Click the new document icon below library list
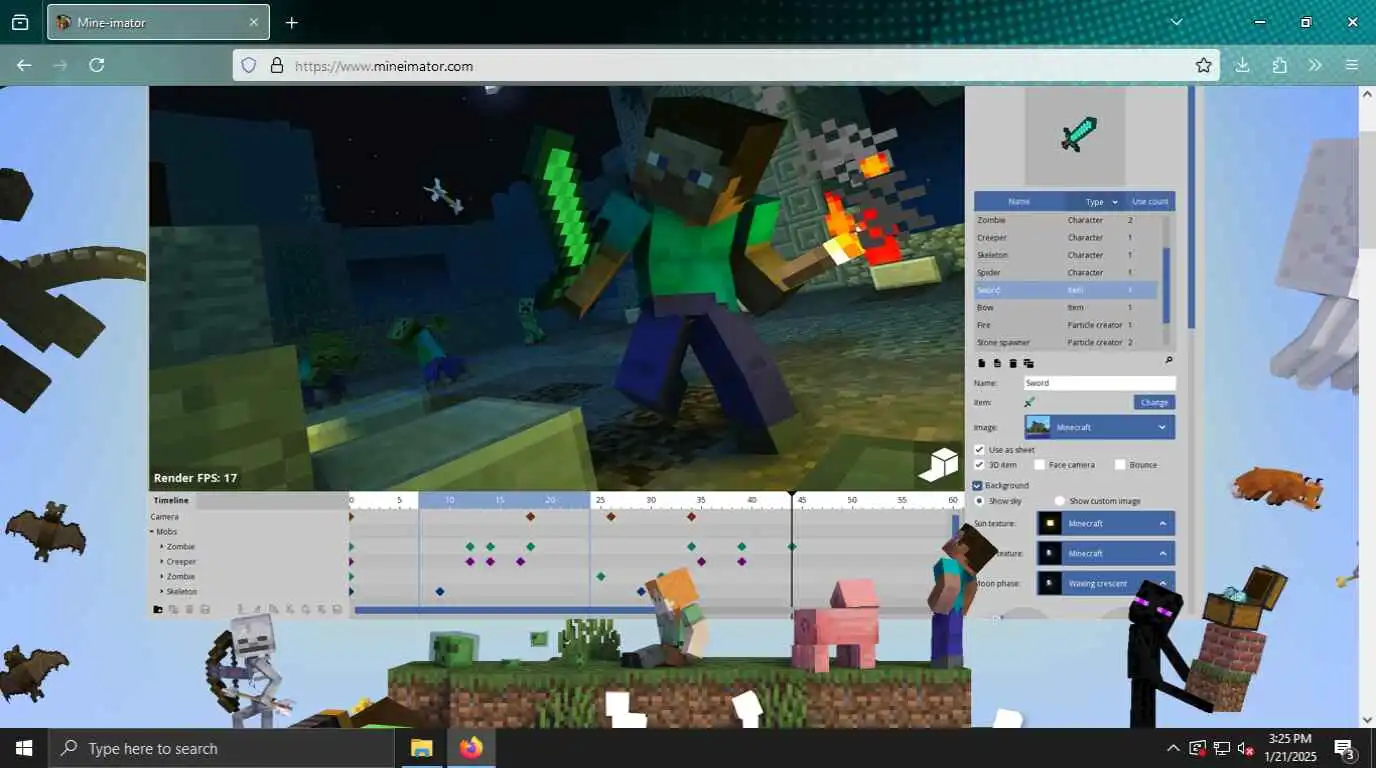Image resolution: width=1376 pixels, height=768 pixels. pyautogui.click(x=981, y=363)
